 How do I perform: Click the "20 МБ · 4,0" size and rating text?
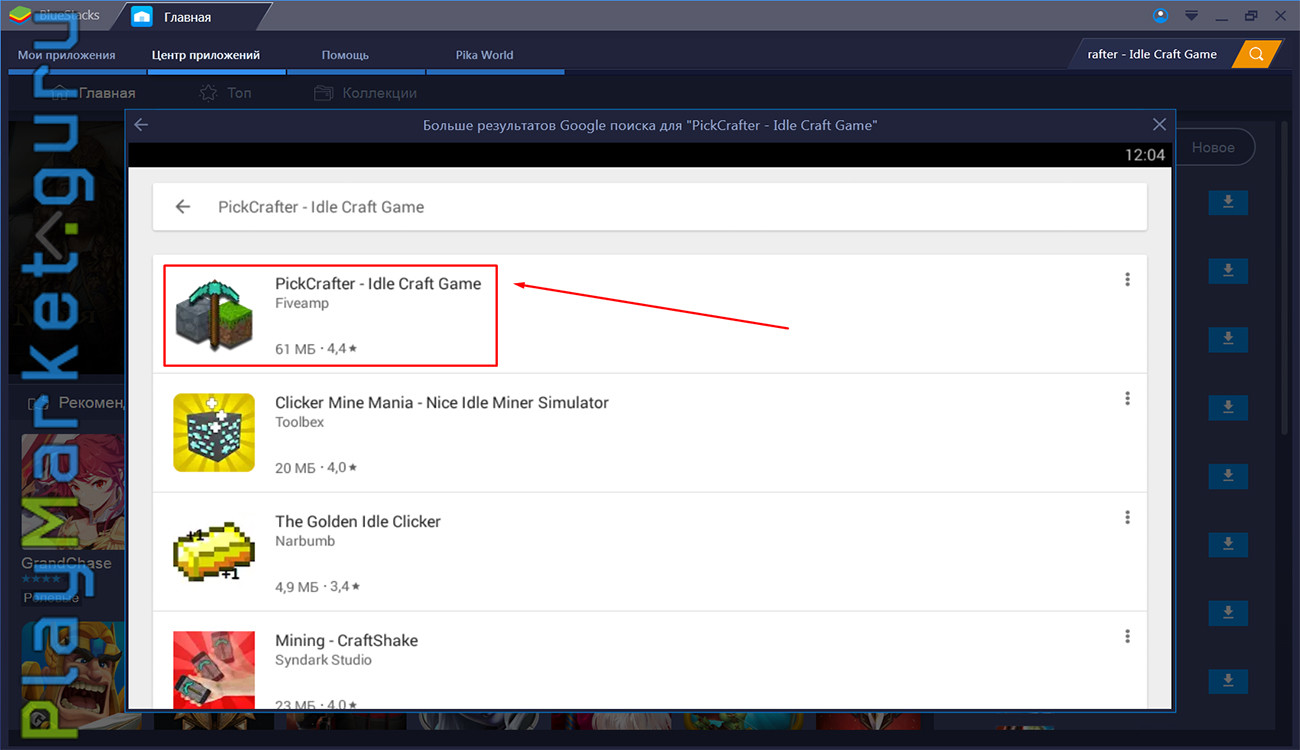pyautogui.click(x=316, y=468)
